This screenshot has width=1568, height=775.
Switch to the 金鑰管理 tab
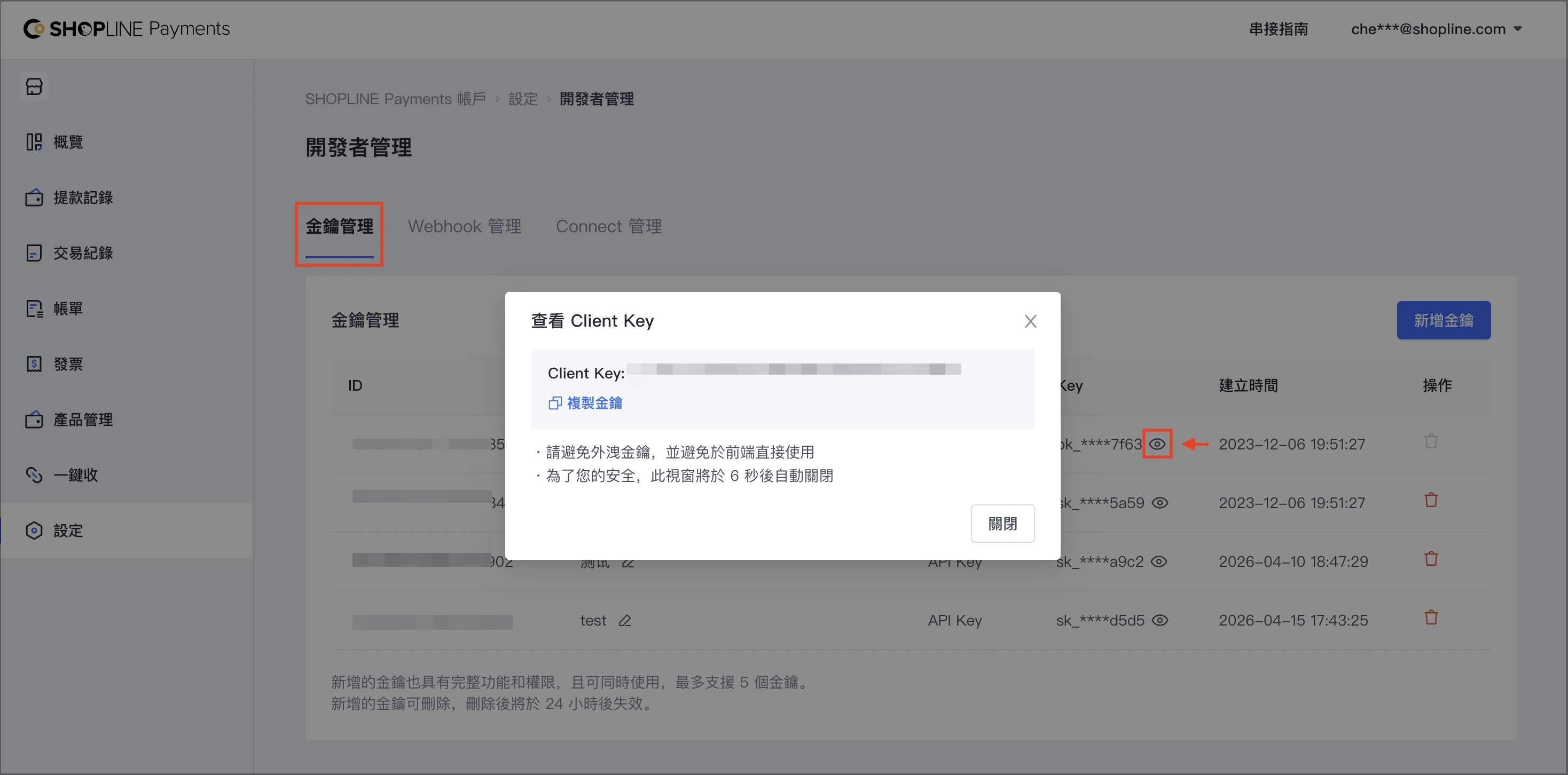point(339,226)
